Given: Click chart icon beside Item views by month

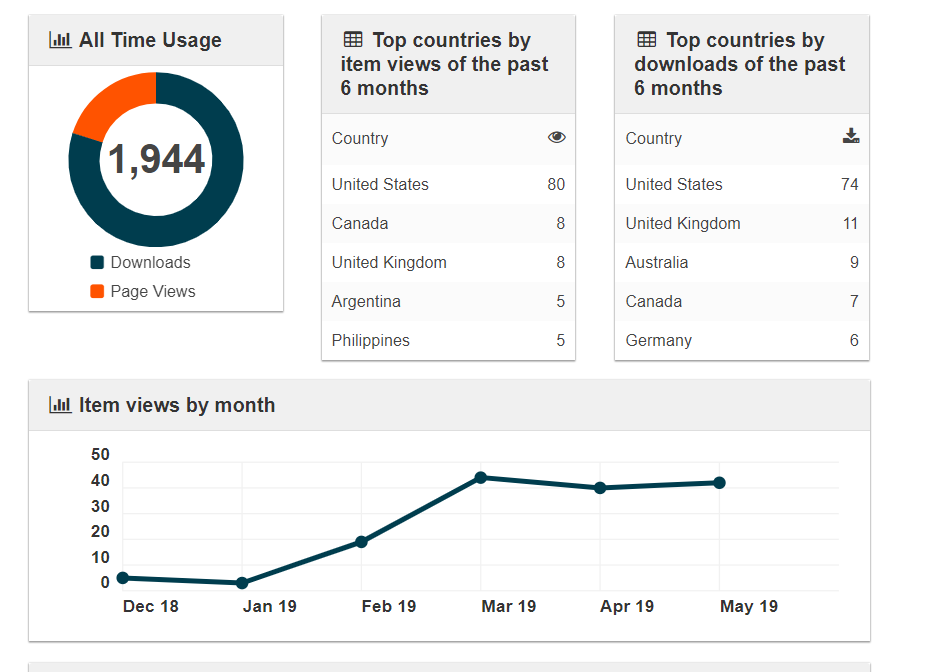Looking at the screenshot, I should click(60, 405).
